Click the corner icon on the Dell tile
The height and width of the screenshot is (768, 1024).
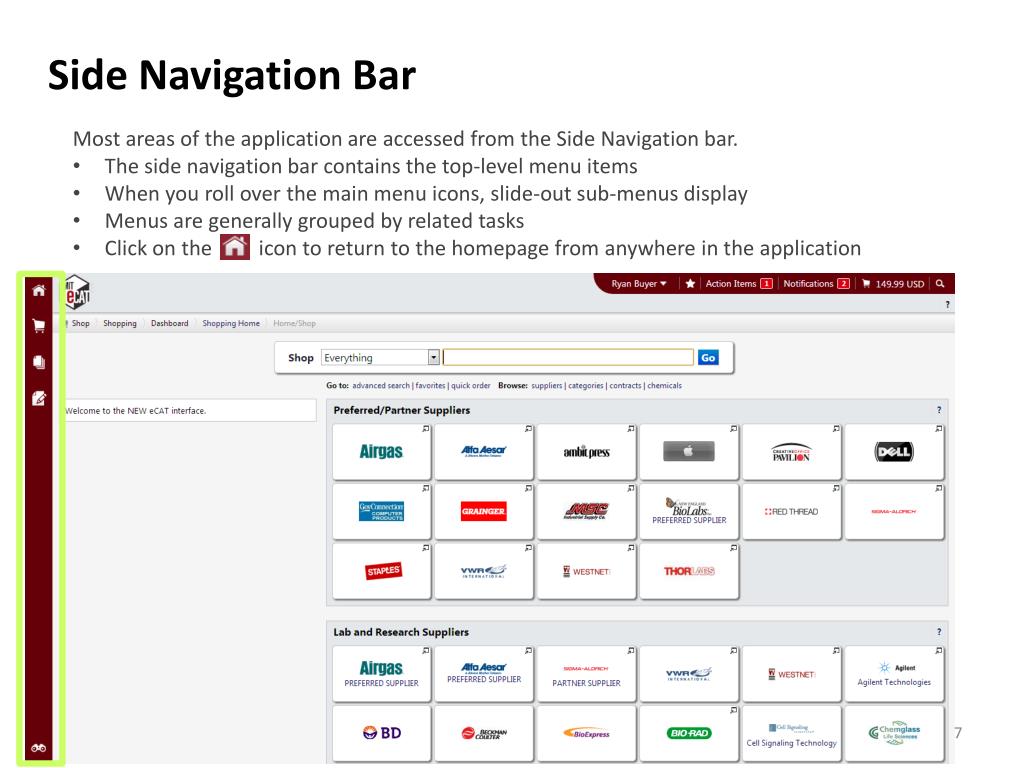point(938,429)
